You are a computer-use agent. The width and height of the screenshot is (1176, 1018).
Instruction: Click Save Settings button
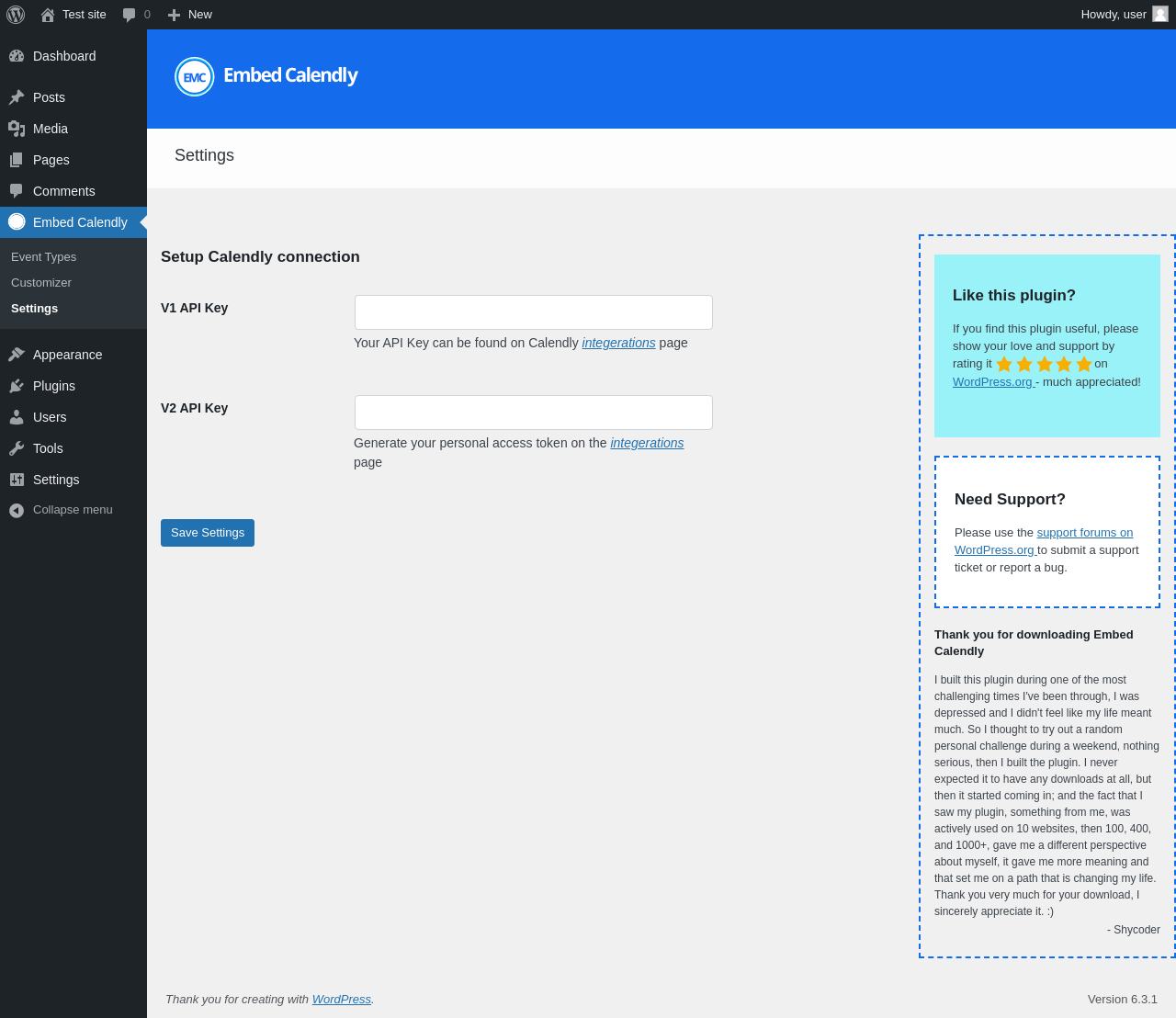pos(208,533)
